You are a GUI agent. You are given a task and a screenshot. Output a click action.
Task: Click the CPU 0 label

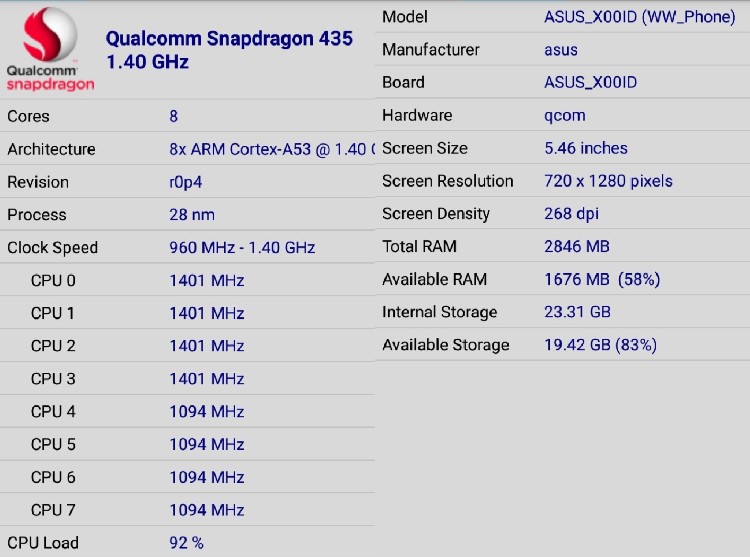coord(53,281)
